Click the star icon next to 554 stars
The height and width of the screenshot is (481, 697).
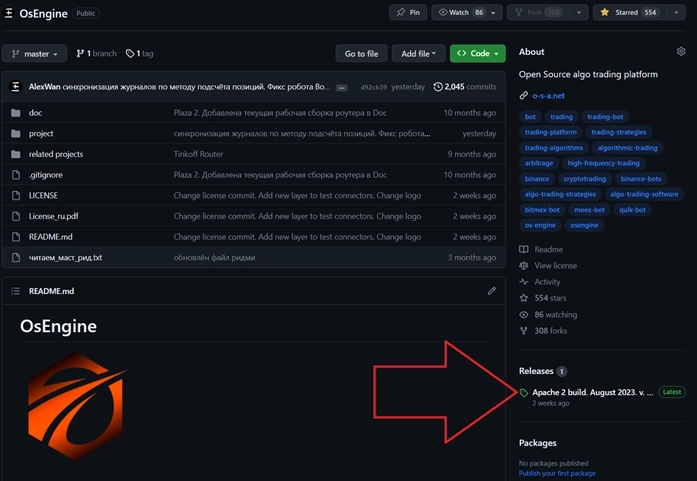click(524, 298)
